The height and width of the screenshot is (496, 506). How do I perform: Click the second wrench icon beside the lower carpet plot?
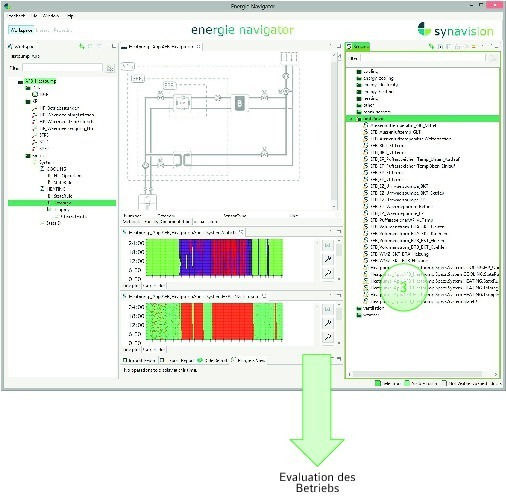328,337
